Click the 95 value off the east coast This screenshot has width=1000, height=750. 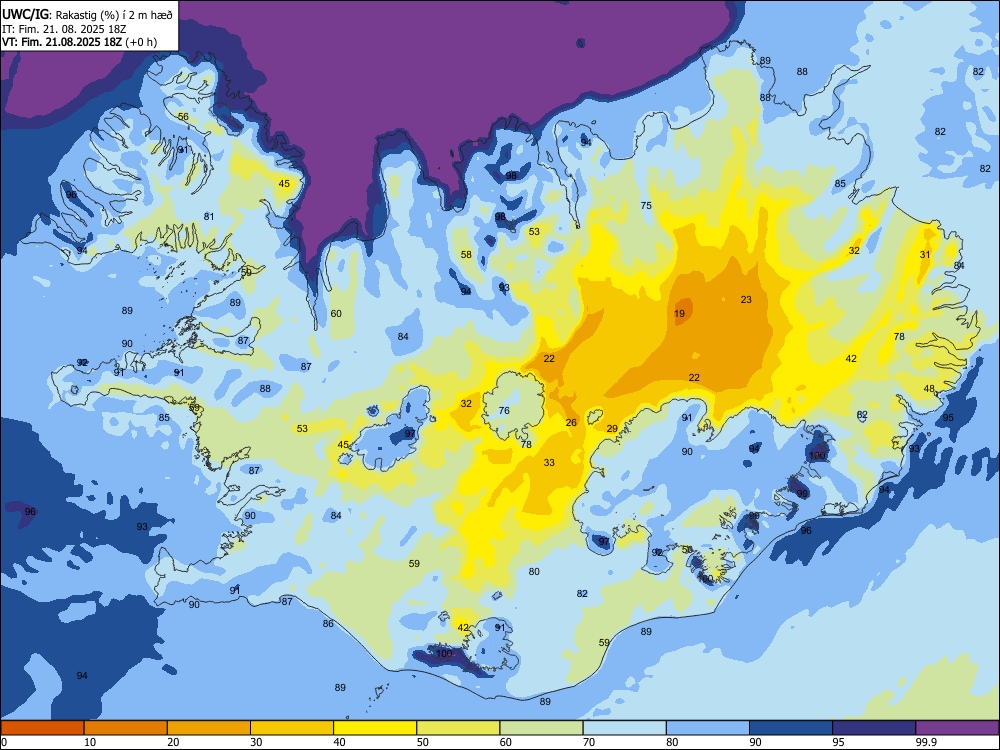click(x=948, y=417)
